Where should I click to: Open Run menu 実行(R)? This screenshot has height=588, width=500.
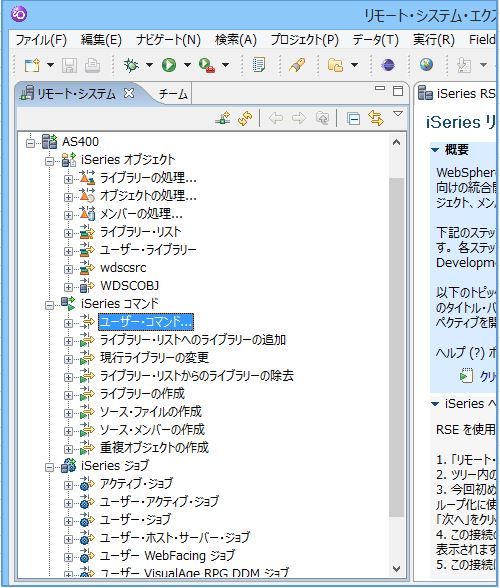(434, 40)
